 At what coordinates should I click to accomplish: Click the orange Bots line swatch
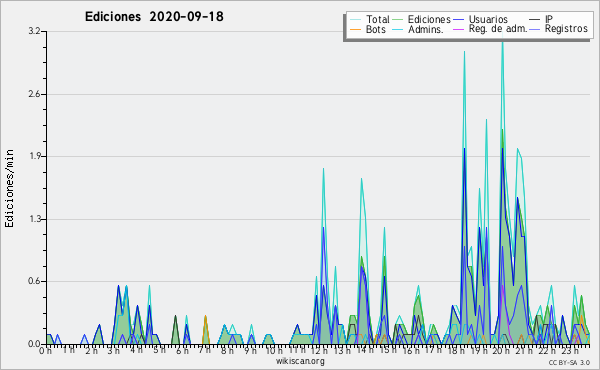coord(355,29)
